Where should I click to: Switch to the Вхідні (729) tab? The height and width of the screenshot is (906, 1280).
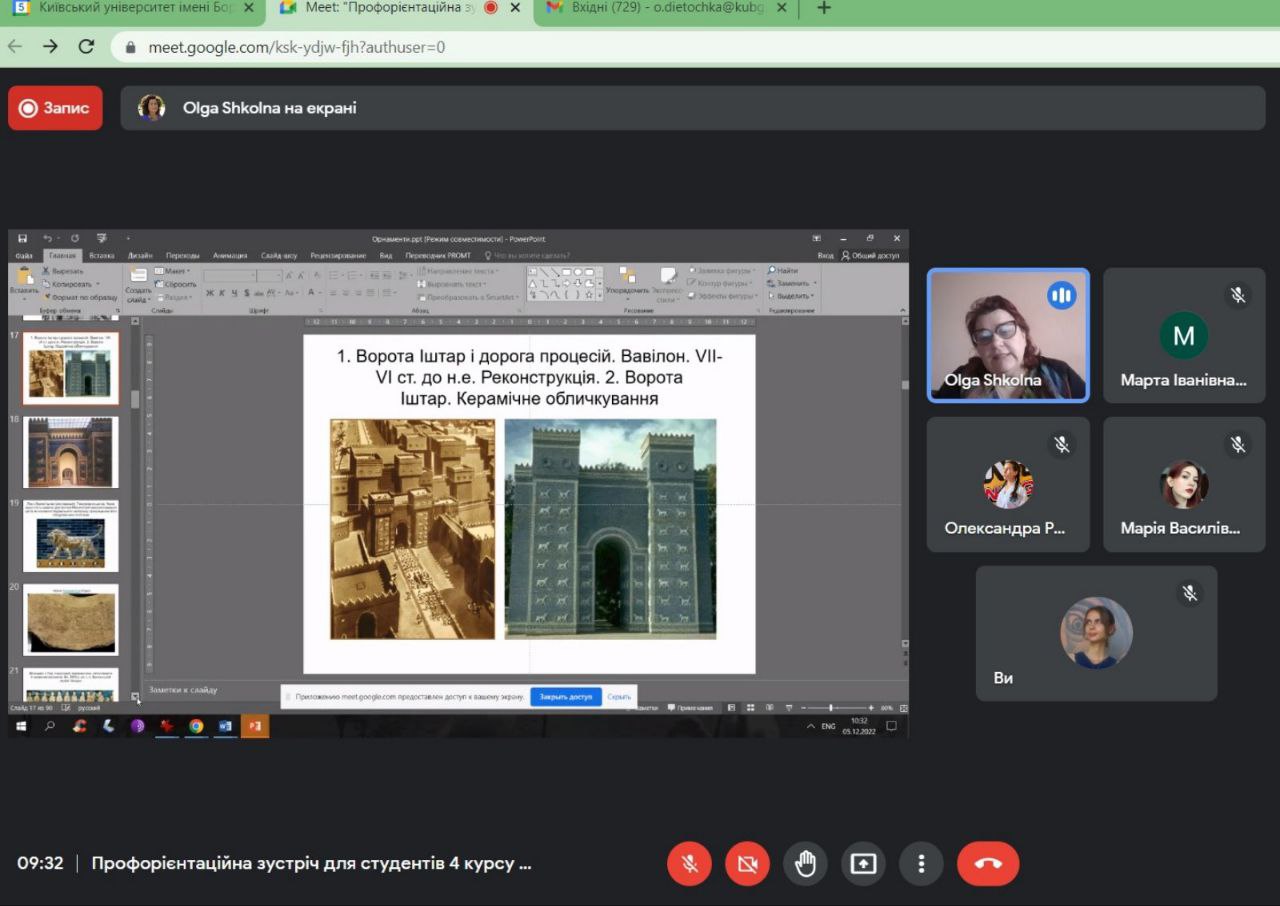660,8
